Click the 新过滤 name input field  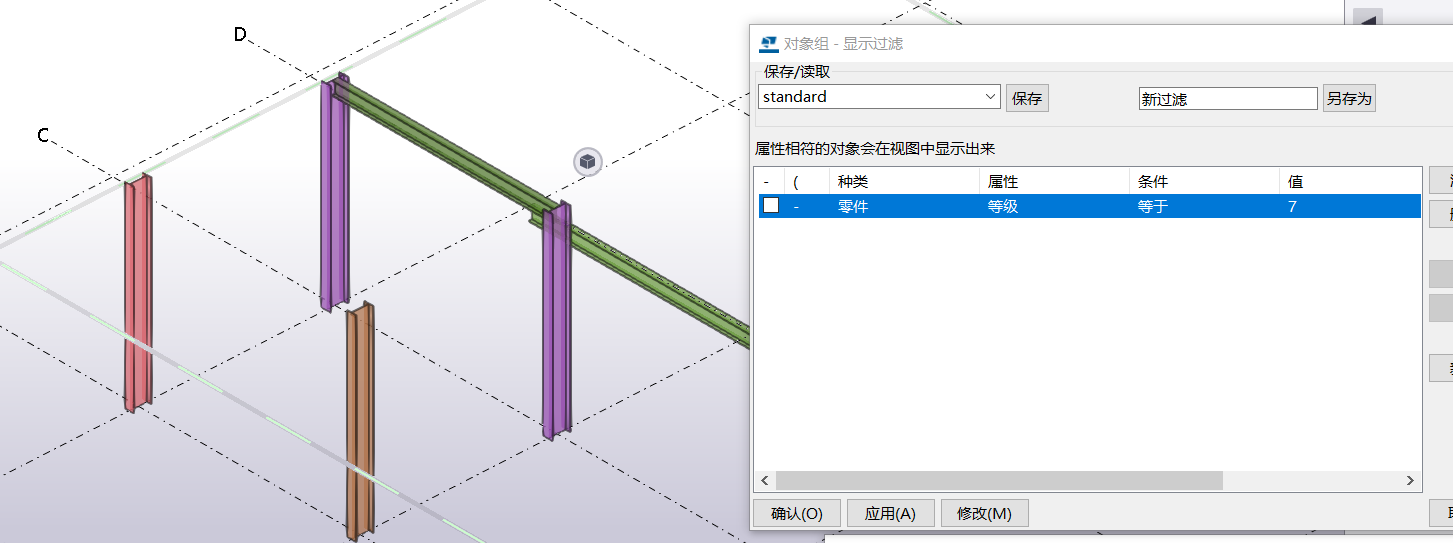(x=1228, y=99)
